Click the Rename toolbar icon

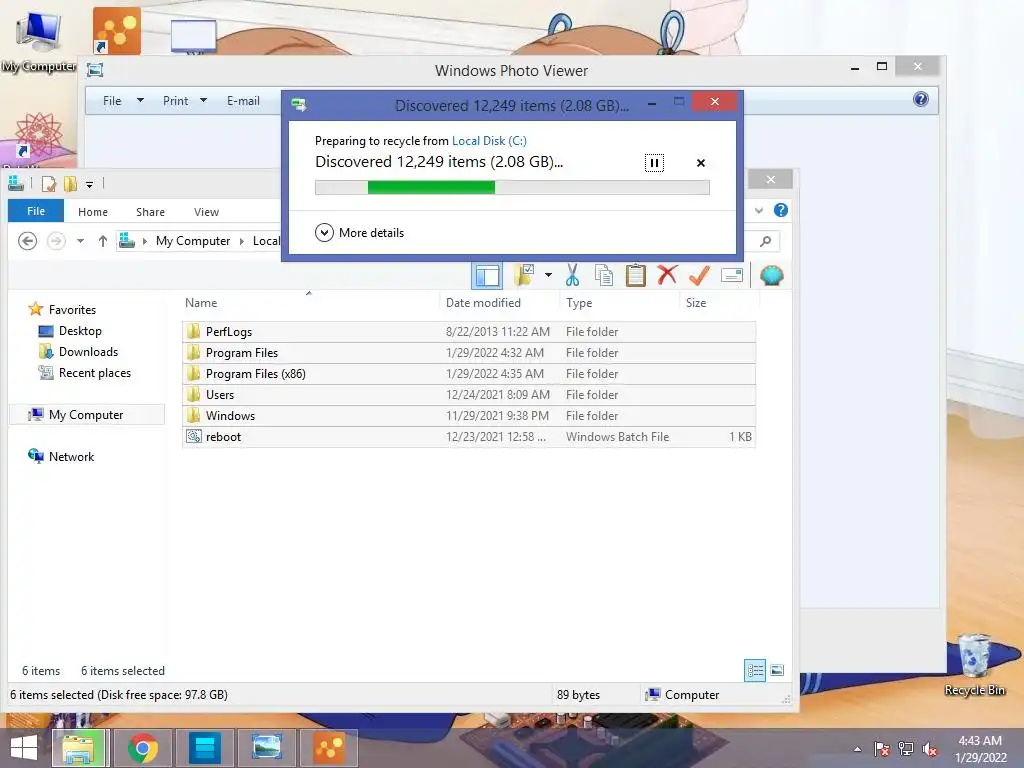pos(731,275)
